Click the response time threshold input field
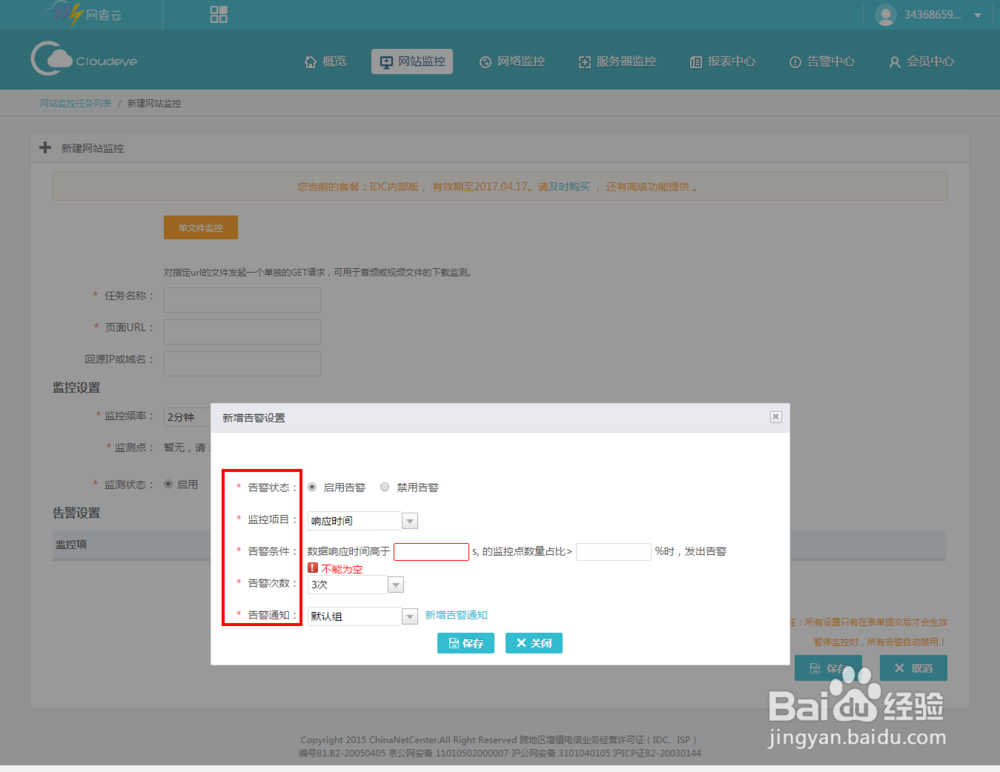 coord(431,551)
